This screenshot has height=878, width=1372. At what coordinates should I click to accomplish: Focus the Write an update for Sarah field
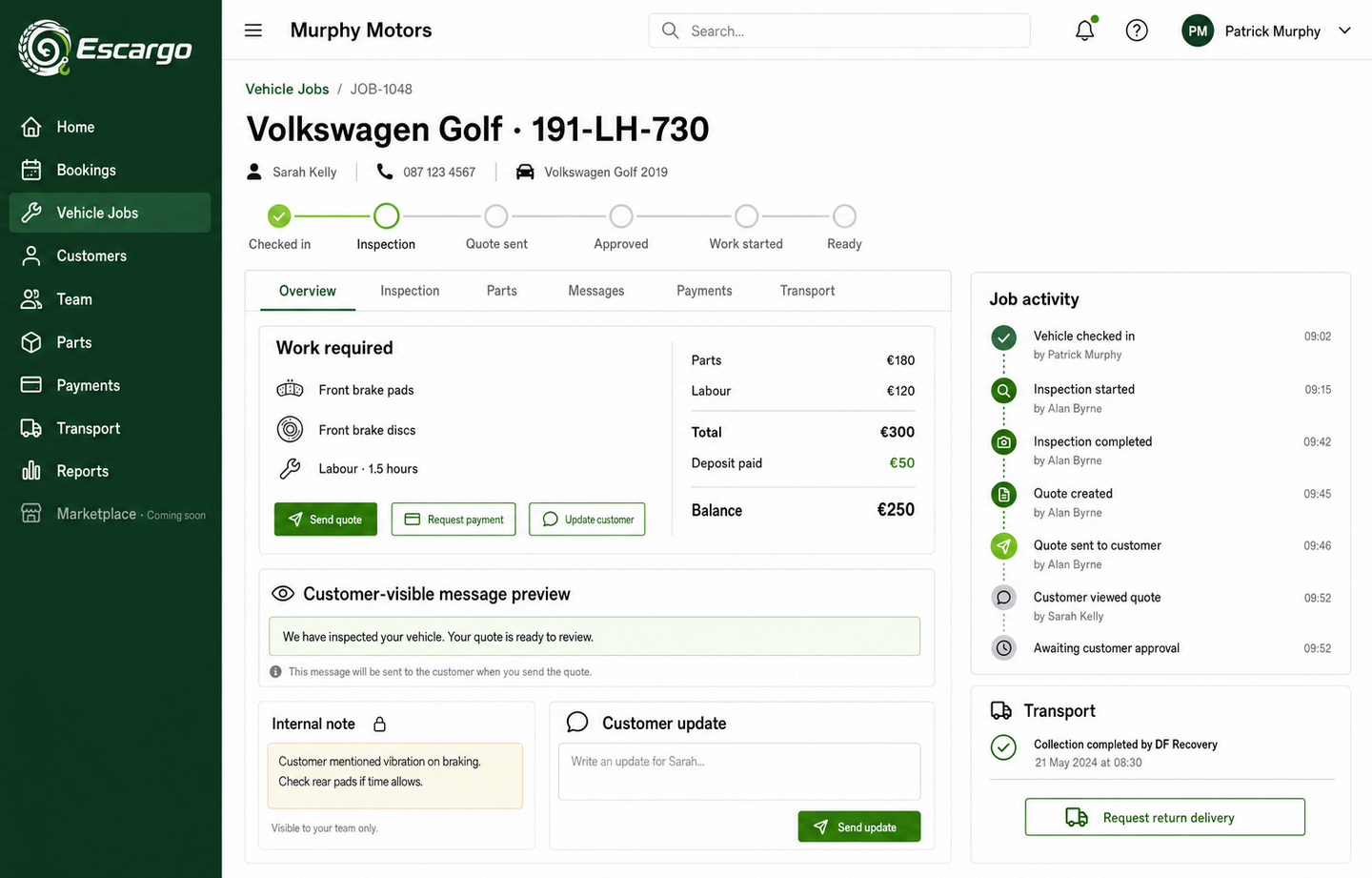pyautogui.click(x=739, y=771)
